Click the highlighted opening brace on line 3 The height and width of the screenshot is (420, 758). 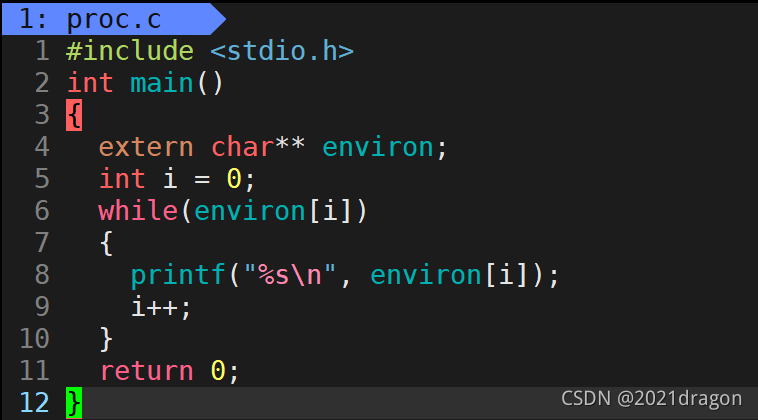(74, 115)
